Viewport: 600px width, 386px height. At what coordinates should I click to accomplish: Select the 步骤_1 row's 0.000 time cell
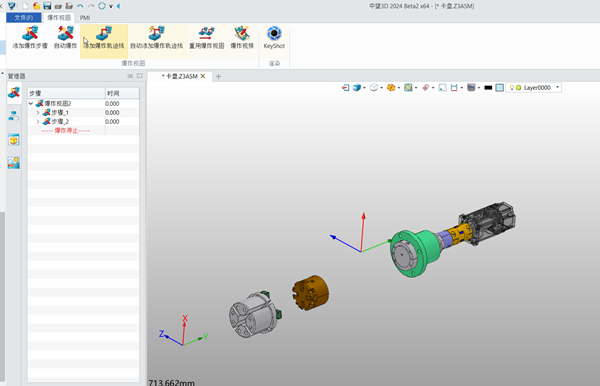[x=122, y=112]
